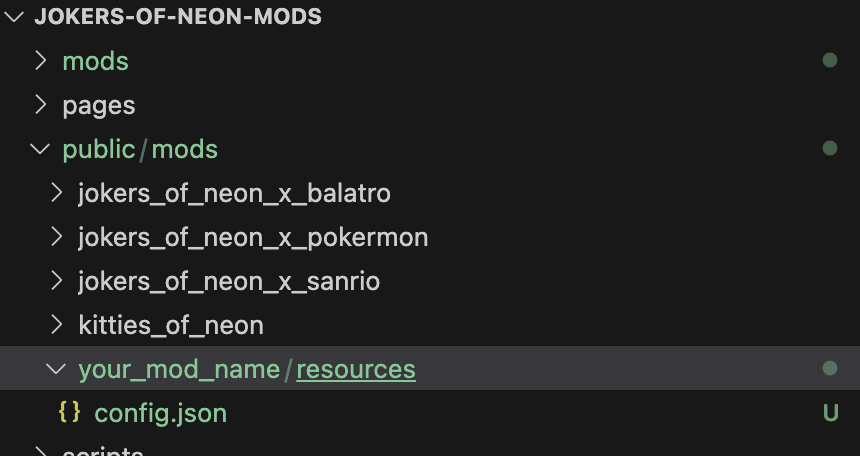Collapse your_mod_name/resources folder chevron
The width and height of the screenshot is (860, 456).
pos(56,369)
